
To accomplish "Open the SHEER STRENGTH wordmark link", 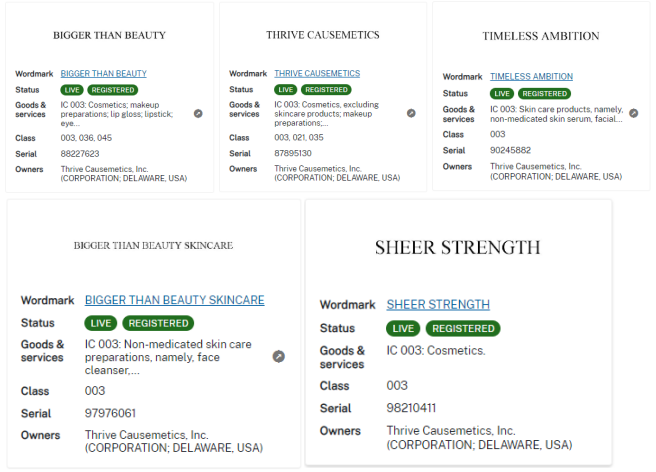I will click(x=438, y=304).
